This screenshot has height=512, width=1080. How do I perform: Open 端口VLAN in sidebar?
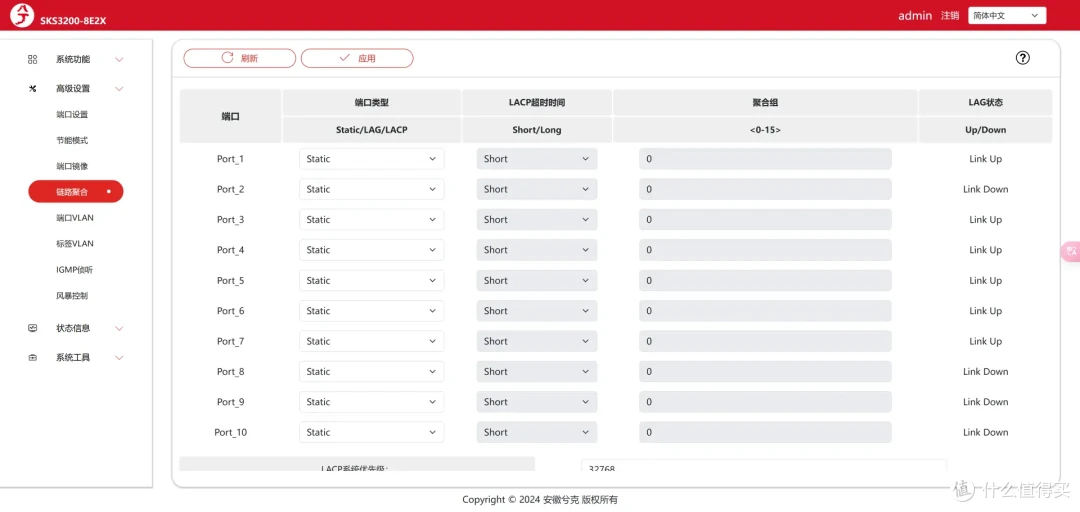click(x=74, y=218)
